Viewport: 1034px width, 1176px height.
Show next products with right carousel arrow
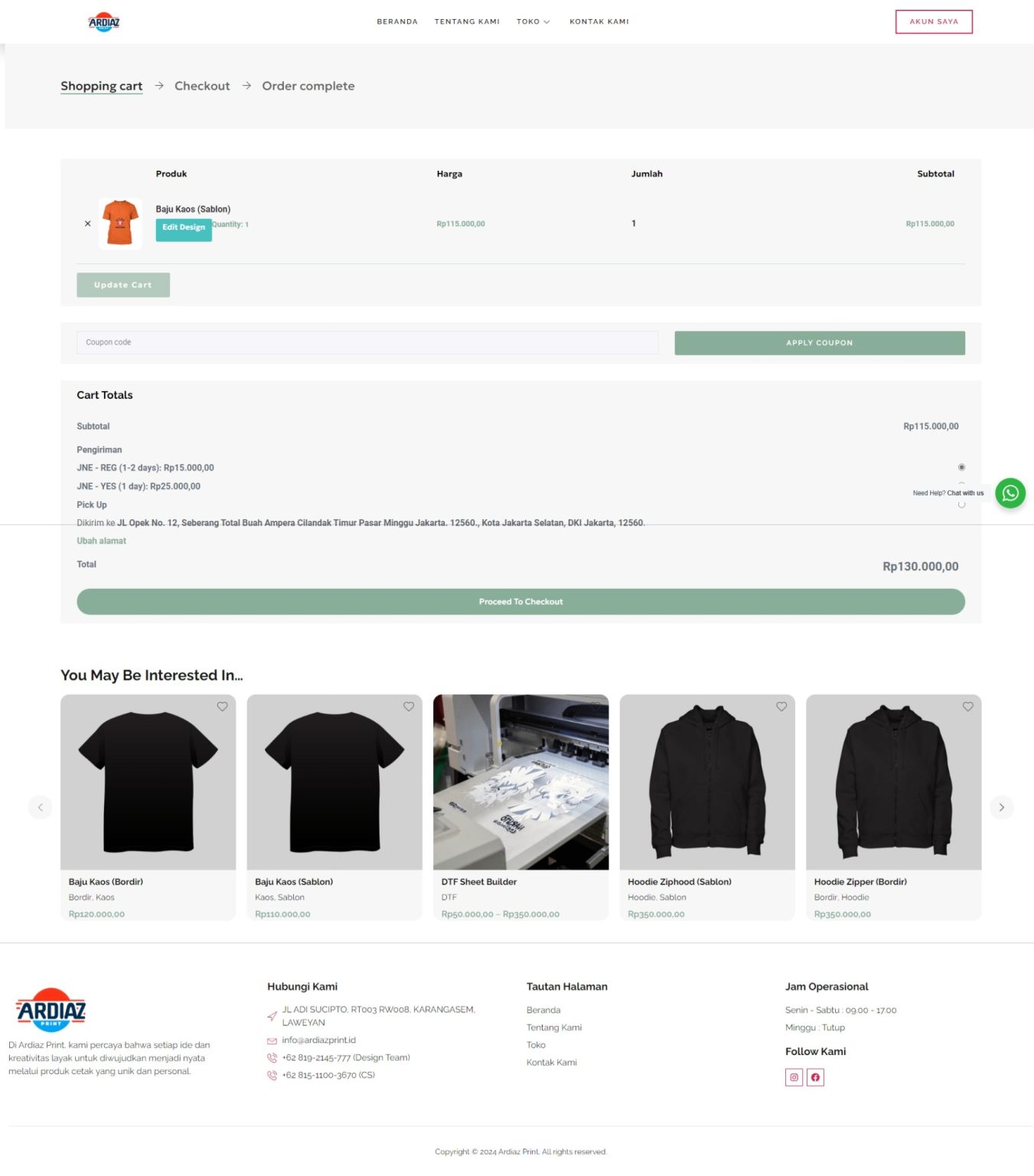[x=1001, y=807]
